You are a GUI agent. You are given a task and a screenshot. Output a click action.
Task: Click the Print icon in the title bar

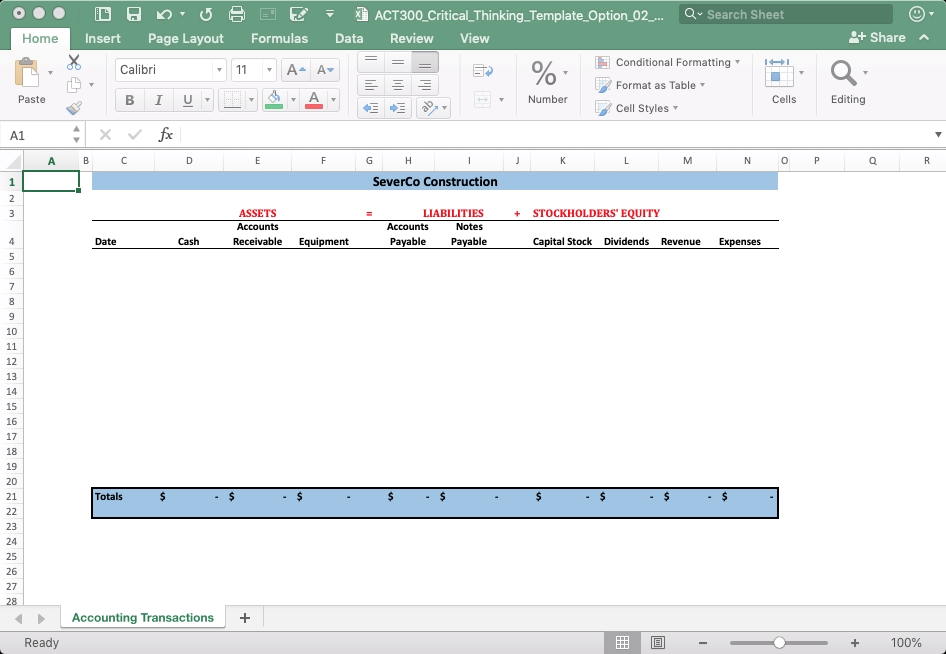[x=236, y=15]
